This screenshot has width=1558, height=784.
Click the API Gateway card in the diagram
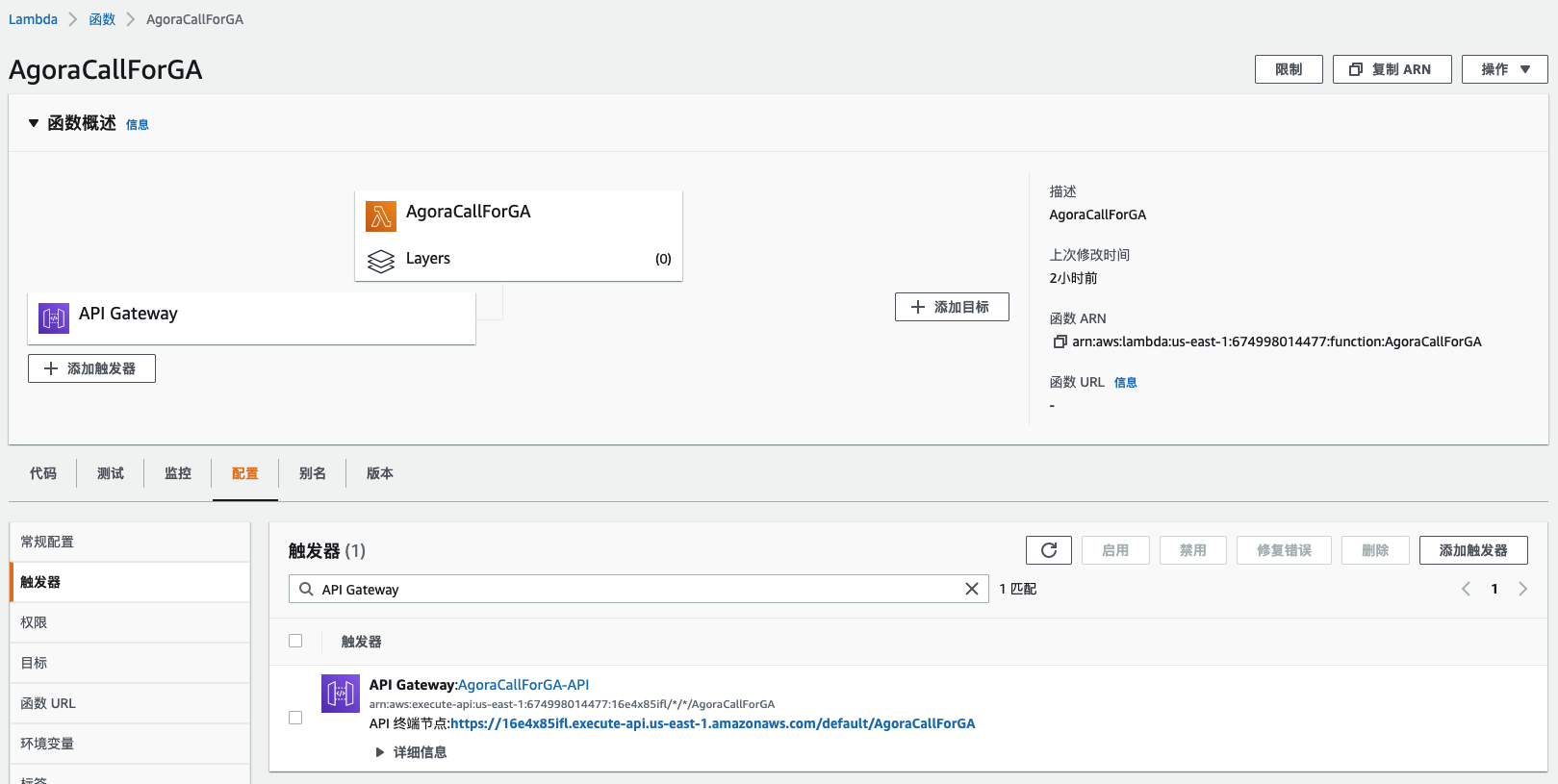[251, 317]
